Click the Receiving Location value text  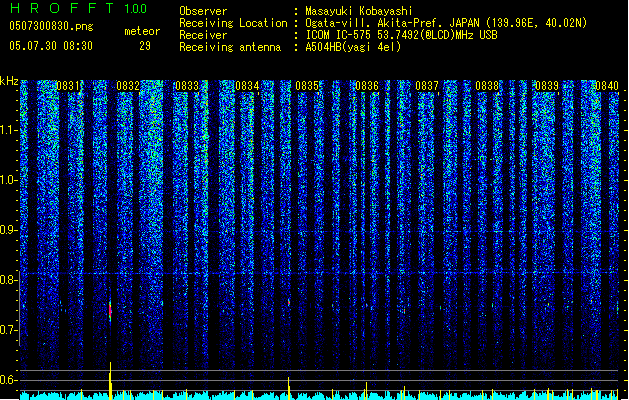click(x=446, y=23)
